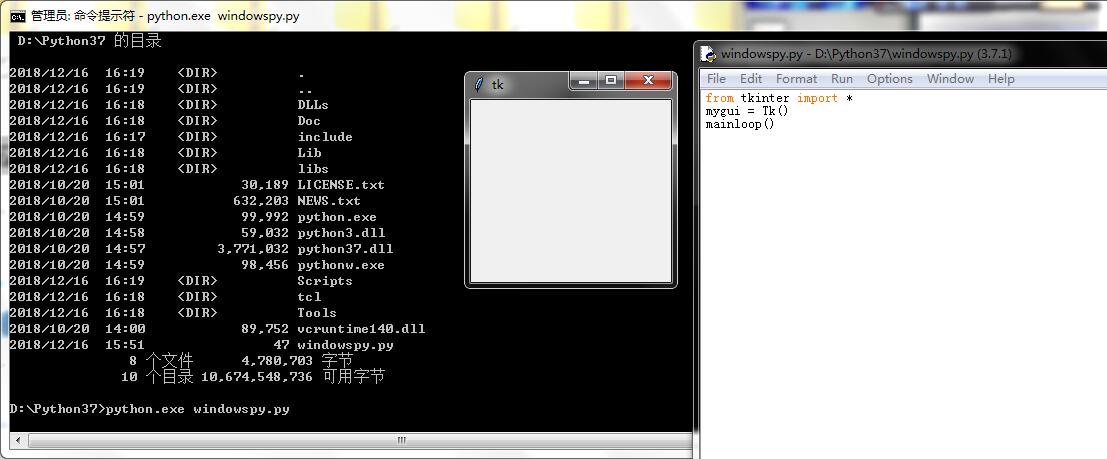Click the 'from tkinter import *' code line
Screen dimensions: 1107x459
point(779,98)
